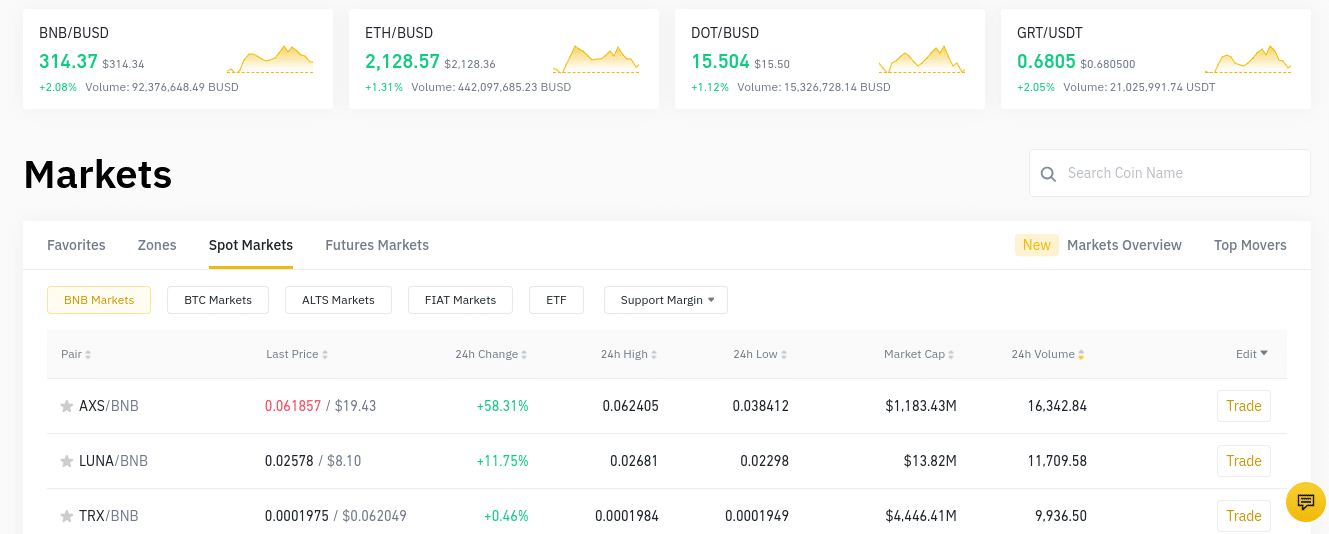Click the TRX/BNB pair name
This screenshot has width=1329, height=534.
(109, 516)
